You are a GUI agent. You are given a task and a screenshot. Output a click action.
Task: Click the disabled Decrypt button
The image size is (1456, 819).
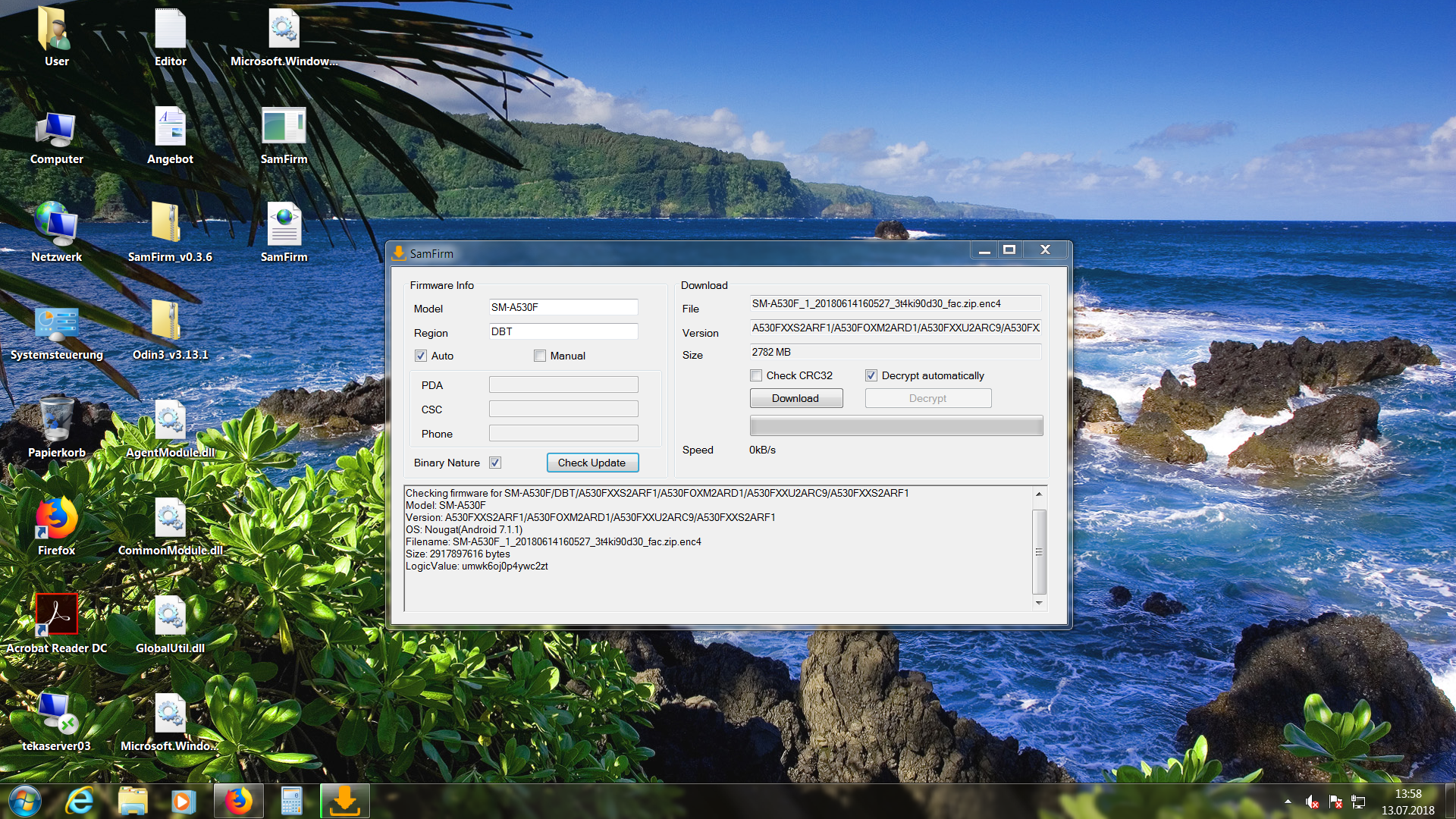pyautogui.click(x=927, y=398)
